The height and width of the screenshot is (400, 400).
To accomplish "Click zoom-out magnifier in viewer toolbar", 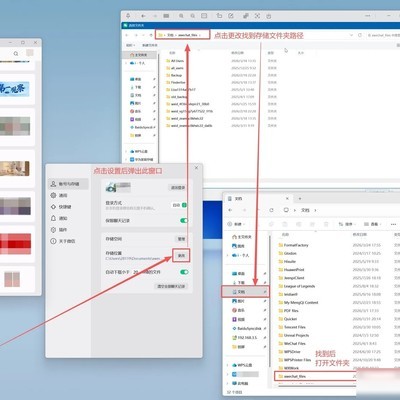I will (193, 16).
